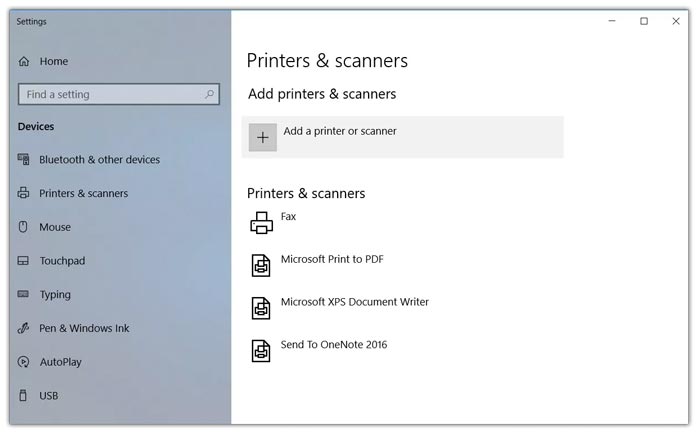Select Printers & scanners in the sidebar
Screen dimensions: 700x435
coord(83,193)
